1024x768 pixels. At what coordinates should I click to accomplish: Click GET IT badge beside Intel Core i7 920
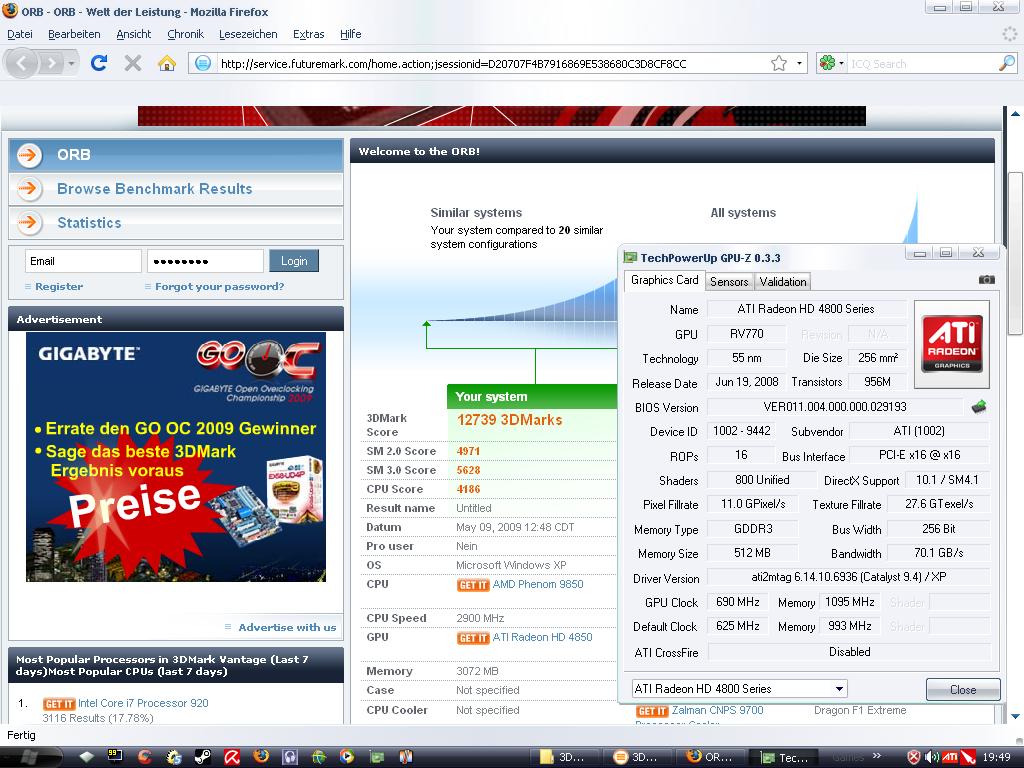[x=59, y=704]
